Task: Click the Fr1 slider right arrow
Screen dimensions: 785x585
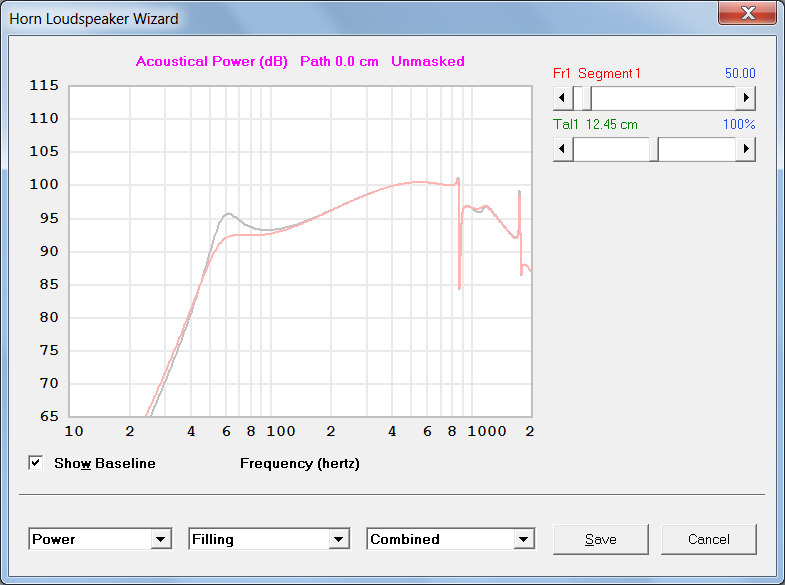Action: (745, 98)
